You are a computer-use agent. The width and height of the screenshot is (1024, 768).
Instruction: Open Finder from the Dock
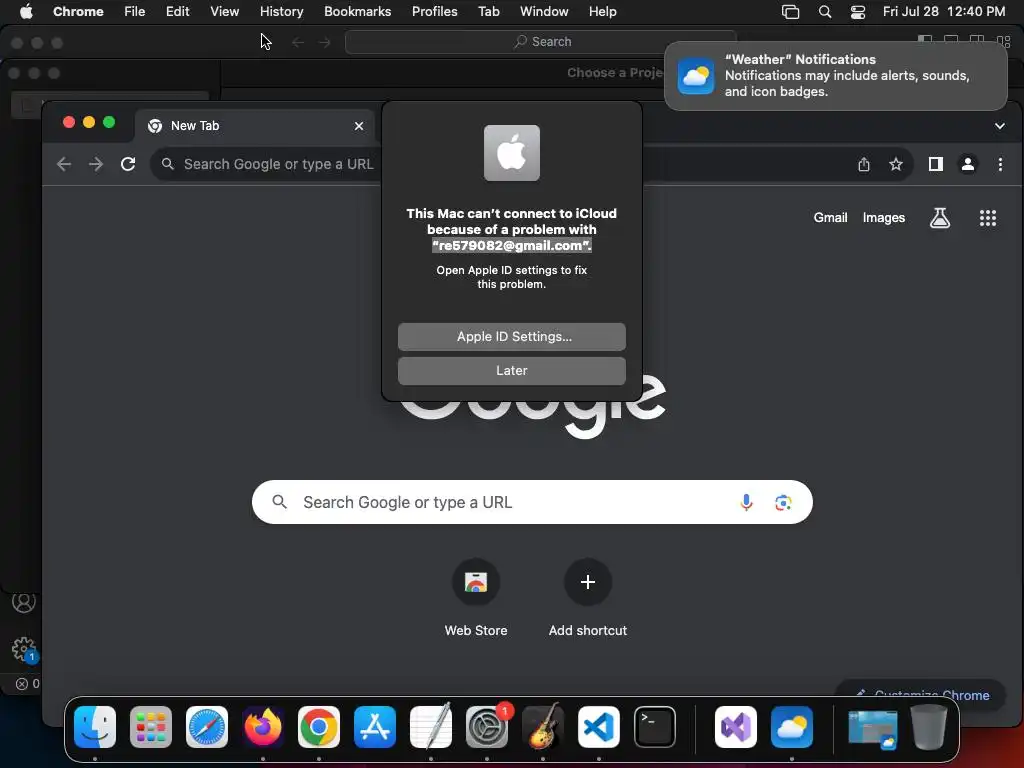pos(95,727)
